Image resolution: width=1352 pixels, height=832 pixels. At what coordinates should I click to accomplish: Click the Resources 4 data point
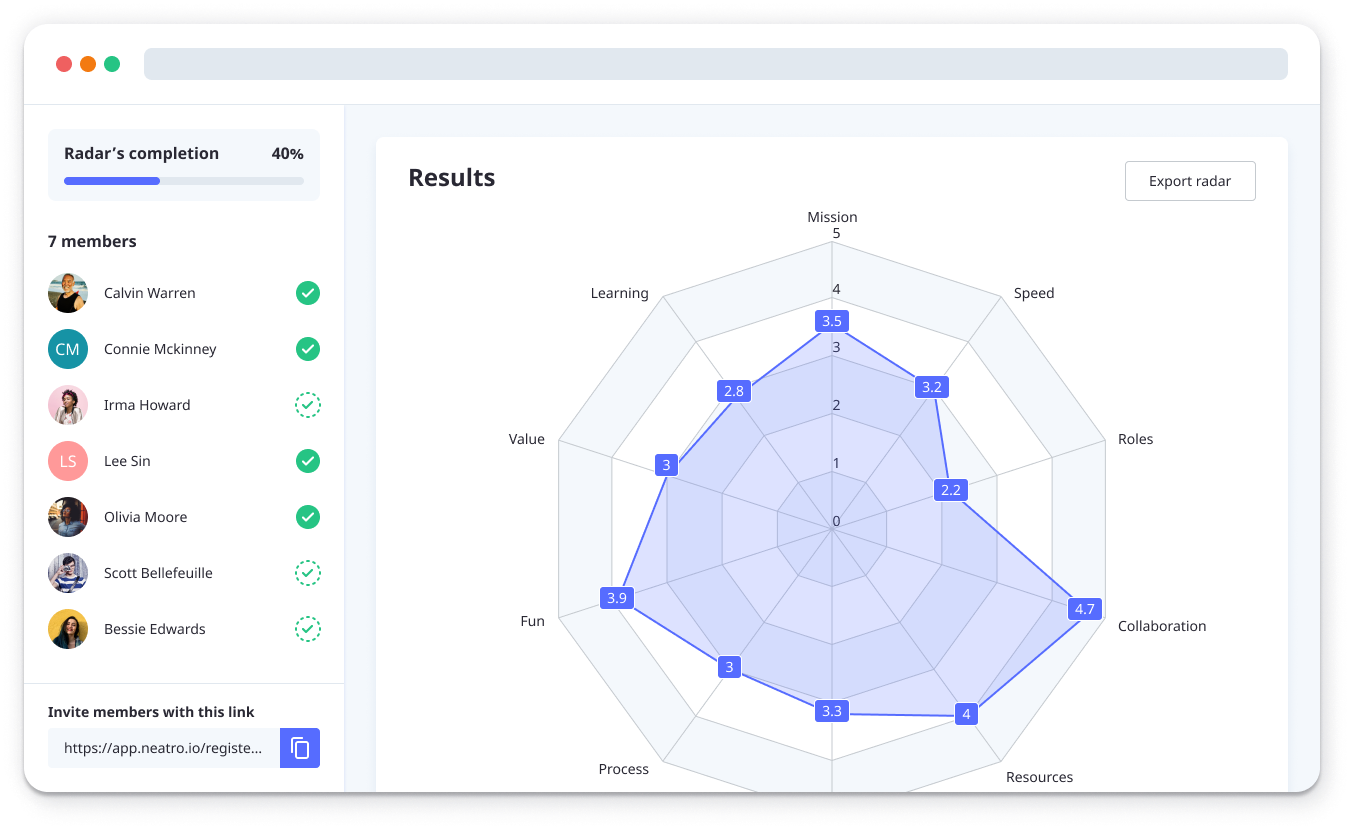(x=965, y=713)
